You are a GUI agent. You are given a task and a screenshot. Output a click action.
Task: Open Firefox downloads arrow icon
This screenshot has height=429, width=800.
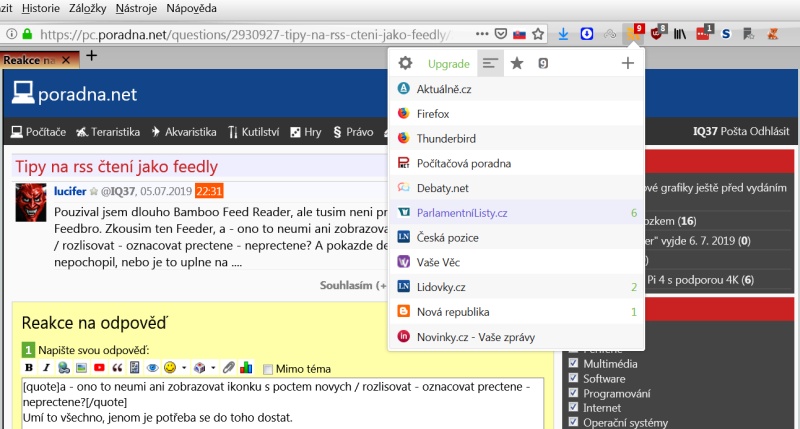563,34
